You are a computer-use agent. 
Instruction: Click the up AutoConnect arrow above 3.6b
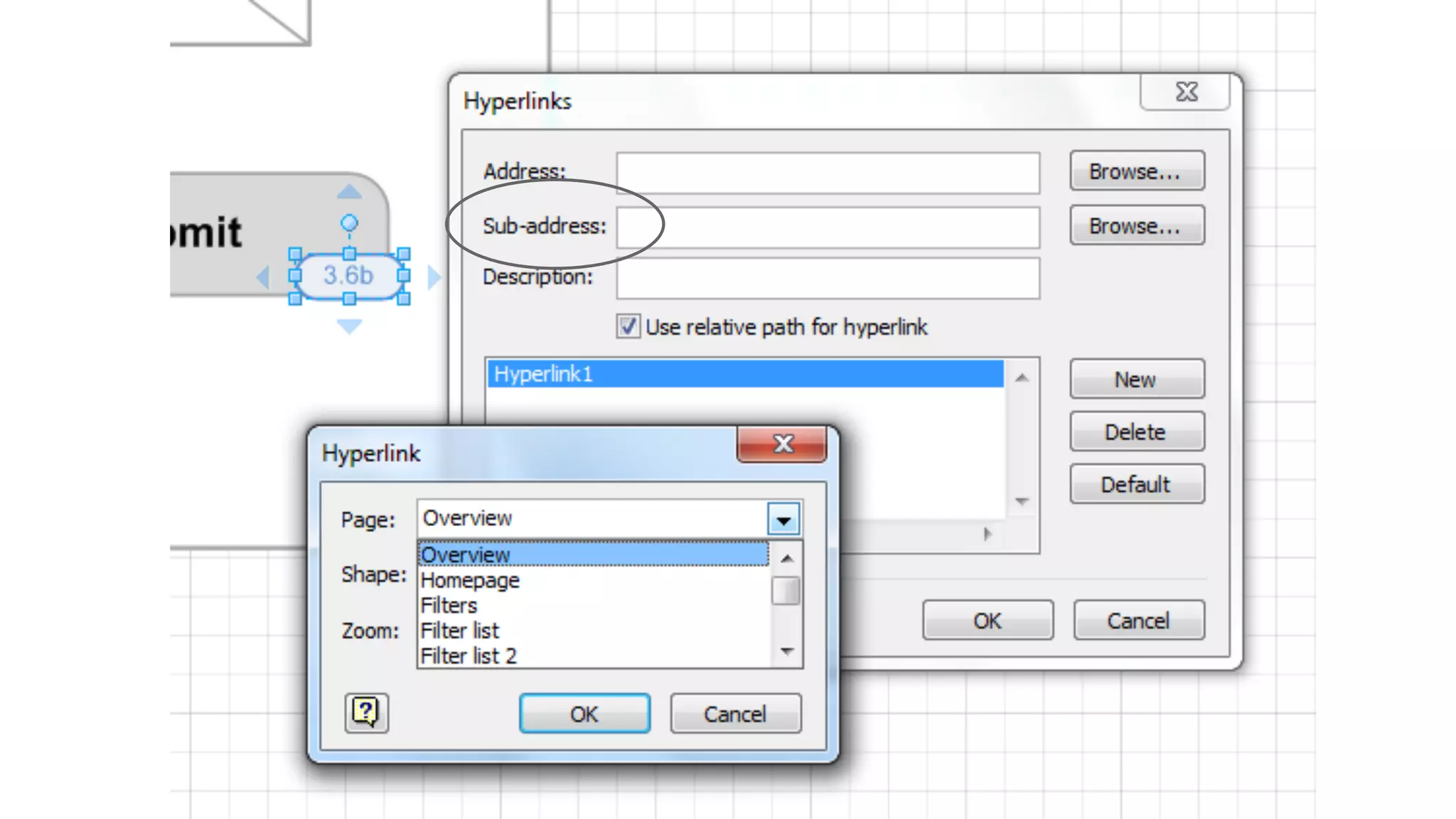pos(349,192)
